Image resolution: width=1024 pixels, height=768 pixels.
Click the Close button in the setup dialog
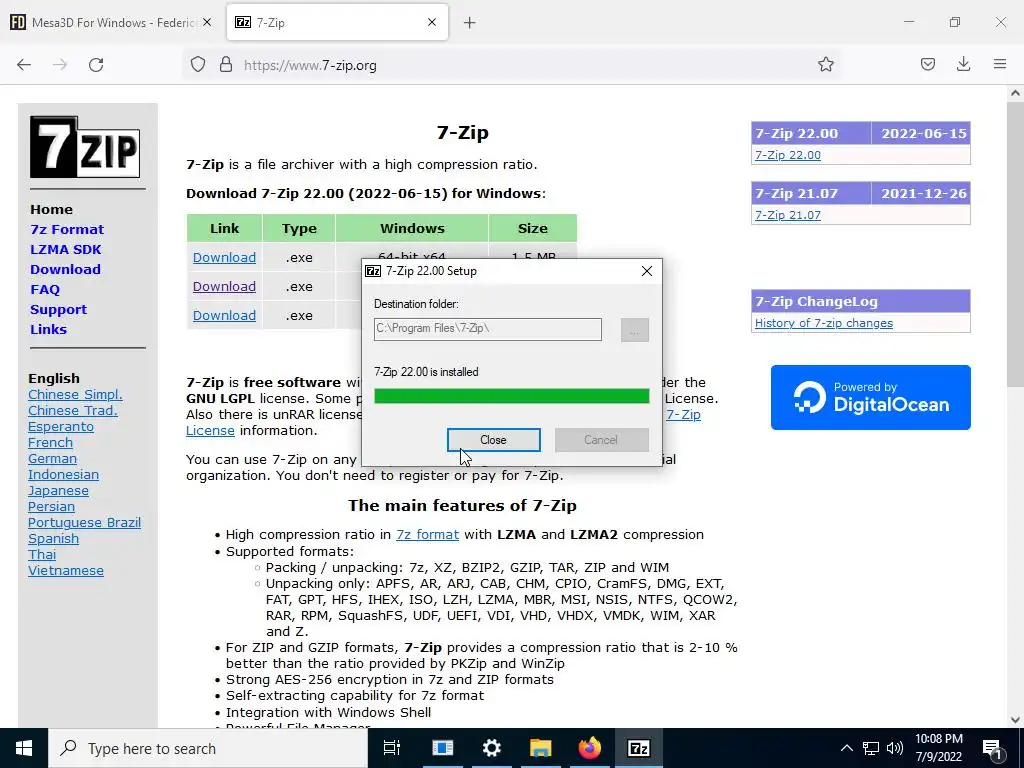click(494, 440)
